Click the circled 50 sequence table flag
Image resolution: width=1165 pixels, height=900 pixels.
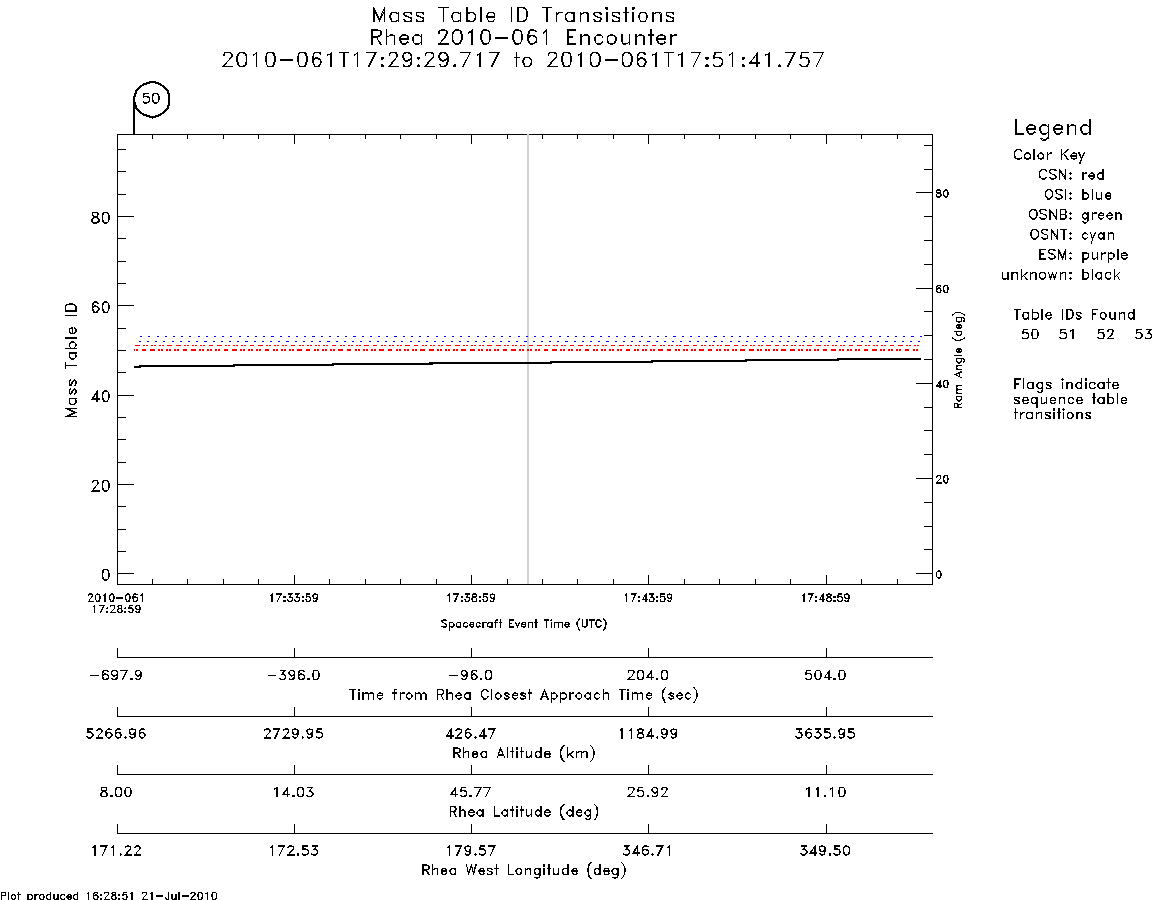(151, 99)
